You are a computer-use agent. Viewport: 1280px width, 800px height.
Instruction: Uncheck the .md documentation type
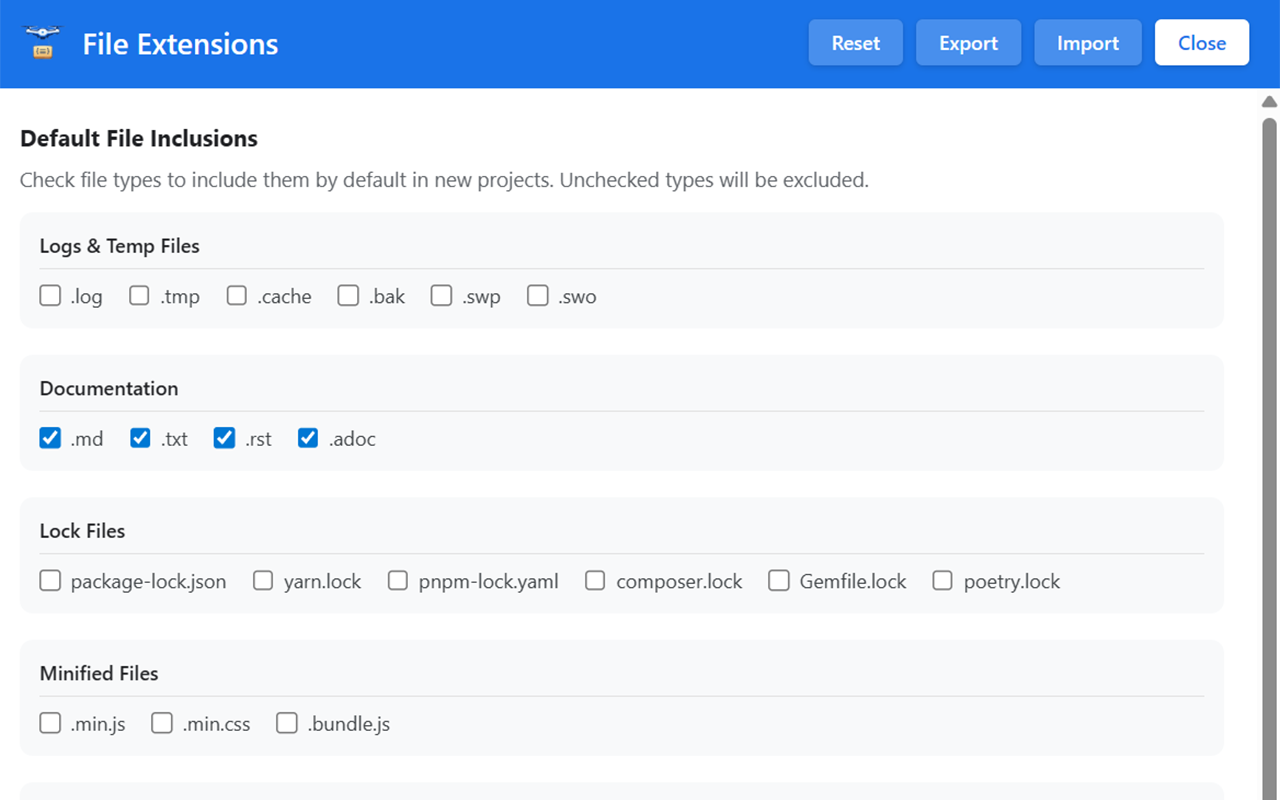[50, 437]
